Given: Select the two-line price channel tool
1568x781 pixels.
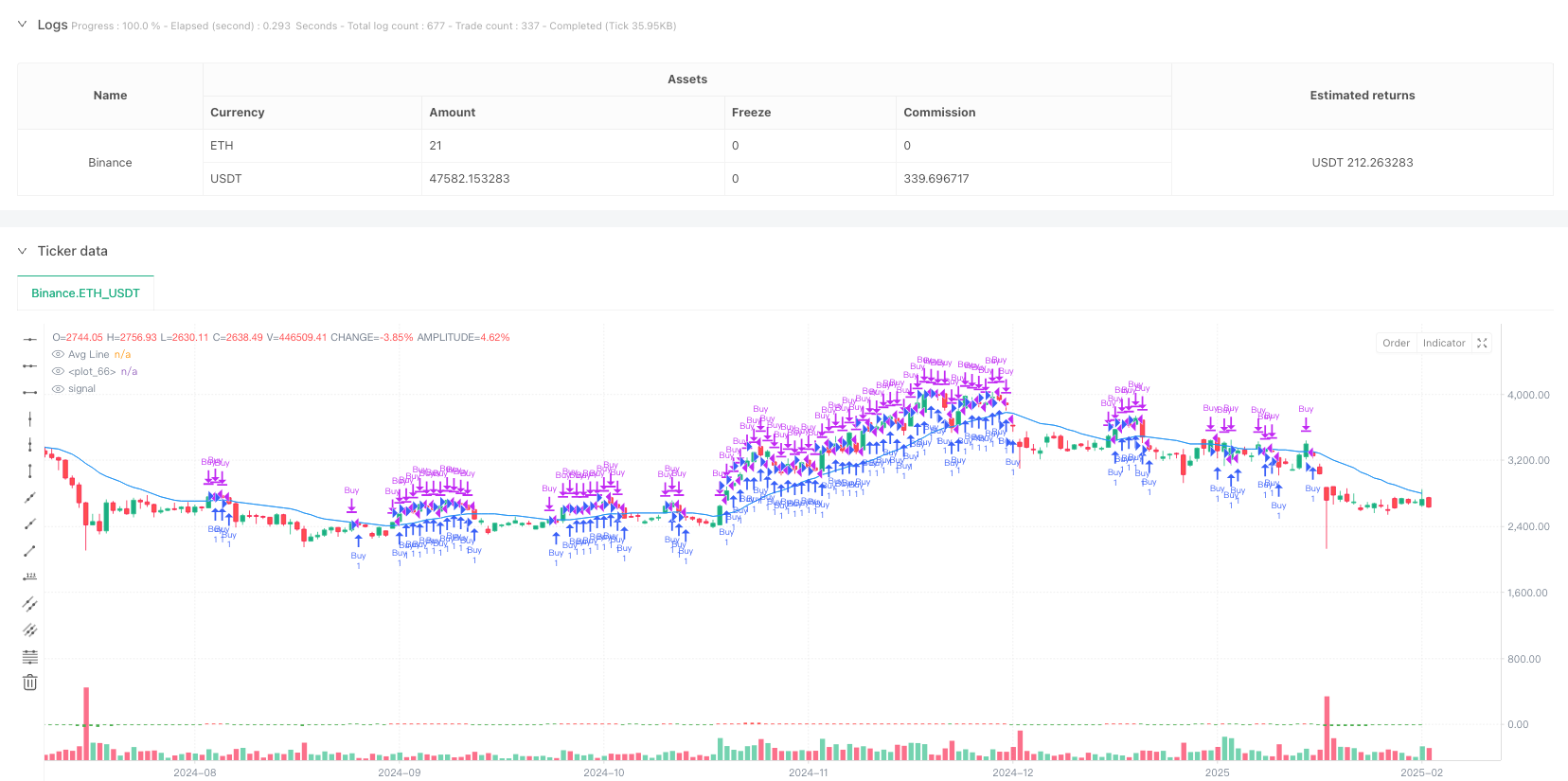Looking at the screenshot, I should pos(30,603).
